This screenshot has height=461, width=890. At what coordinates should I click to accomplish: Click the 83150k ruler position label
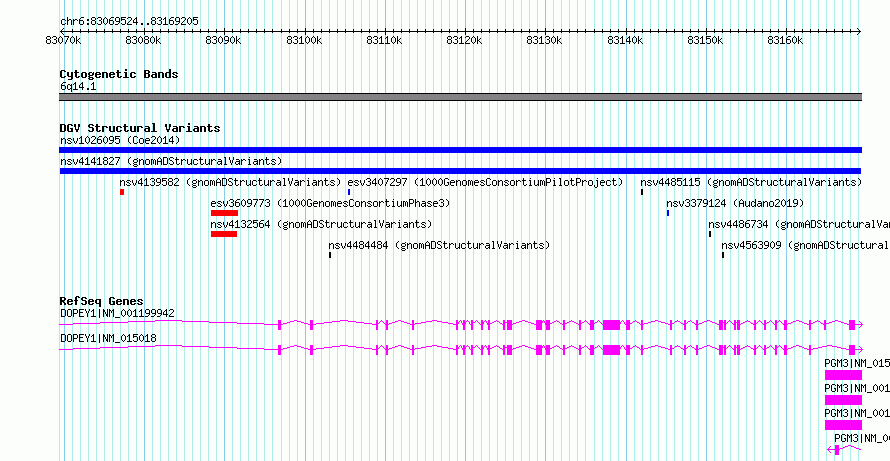pyautogui.click(x=705, y=40)
